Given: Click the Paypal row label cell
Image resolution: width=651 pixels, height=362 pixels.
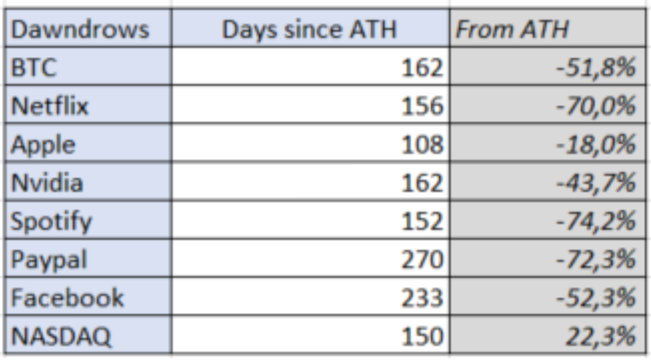Looking at the screenshot, I should [x=88, y=258].
